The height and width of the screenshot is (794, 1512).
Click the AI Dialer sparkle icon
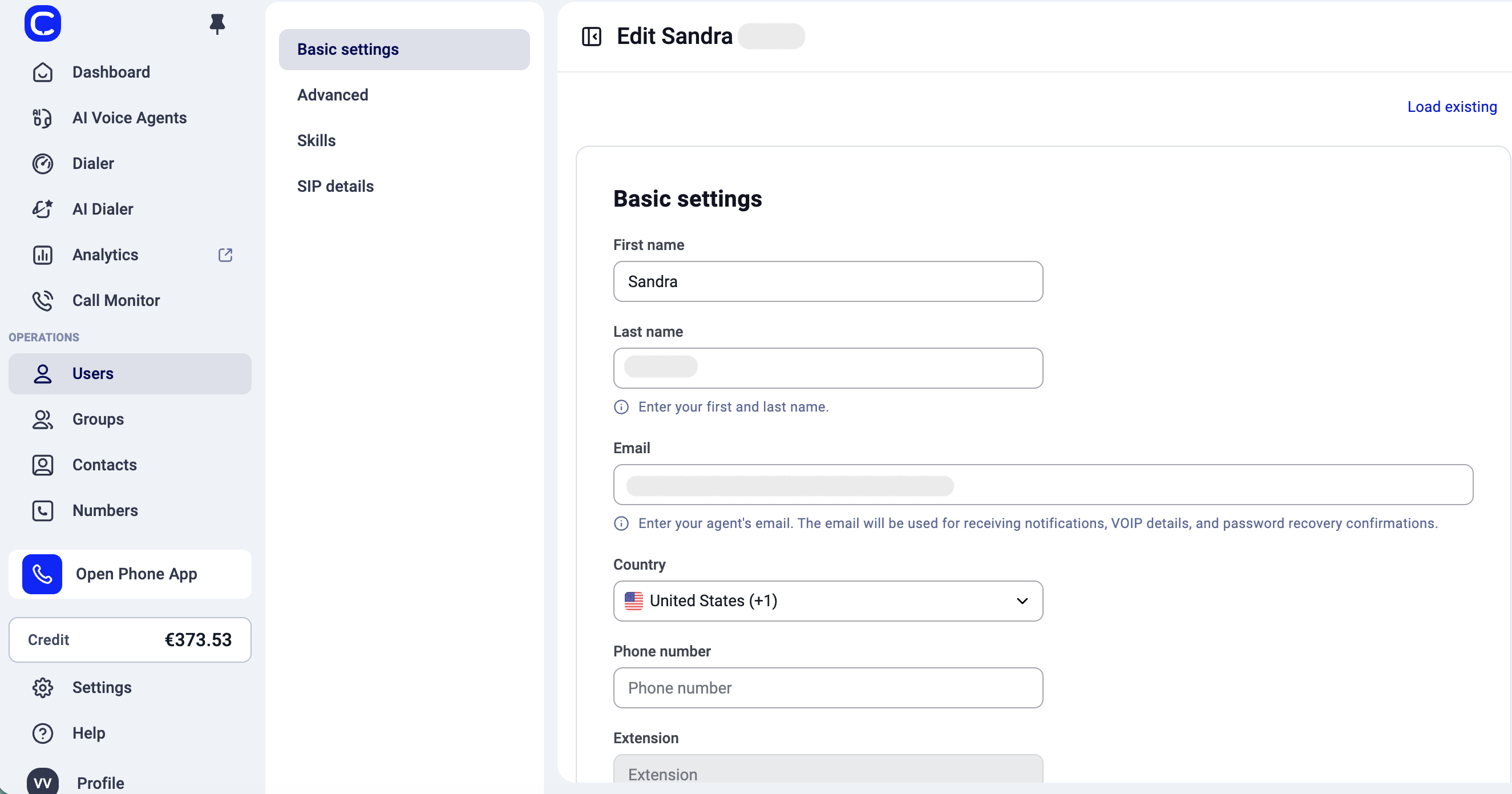click(x=42, y=209)
